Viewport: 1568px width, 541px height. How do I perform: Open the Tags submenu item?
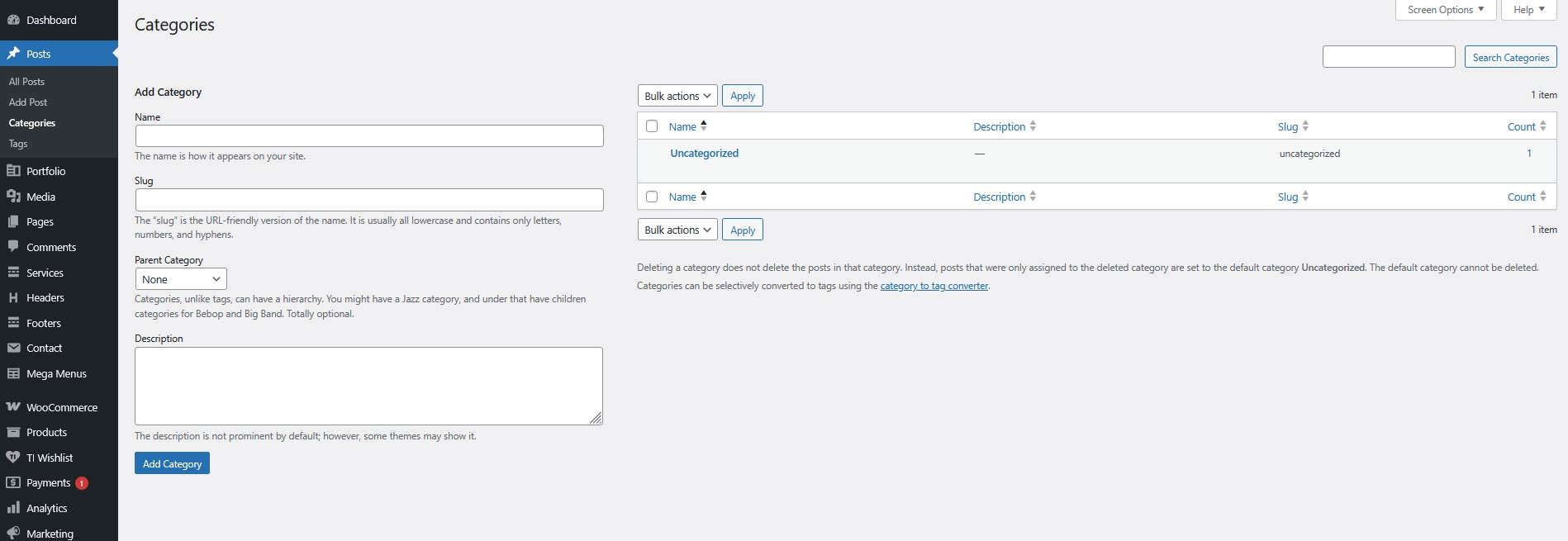(18, 144)
